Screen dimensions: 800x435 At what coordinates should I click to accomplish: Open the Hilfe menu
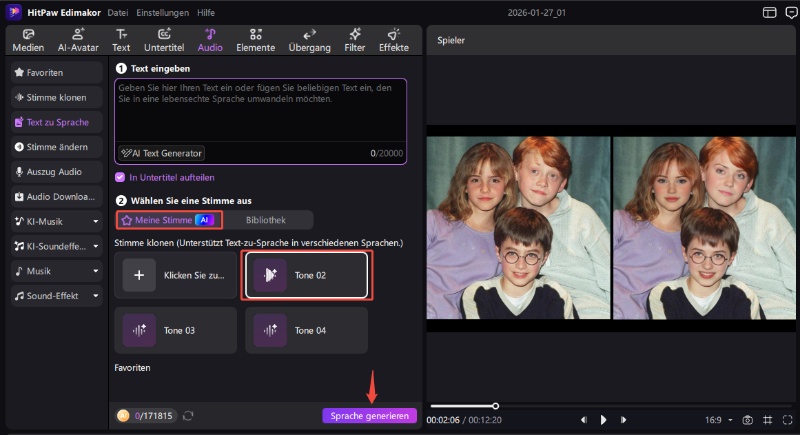click(x=206, y=13)
